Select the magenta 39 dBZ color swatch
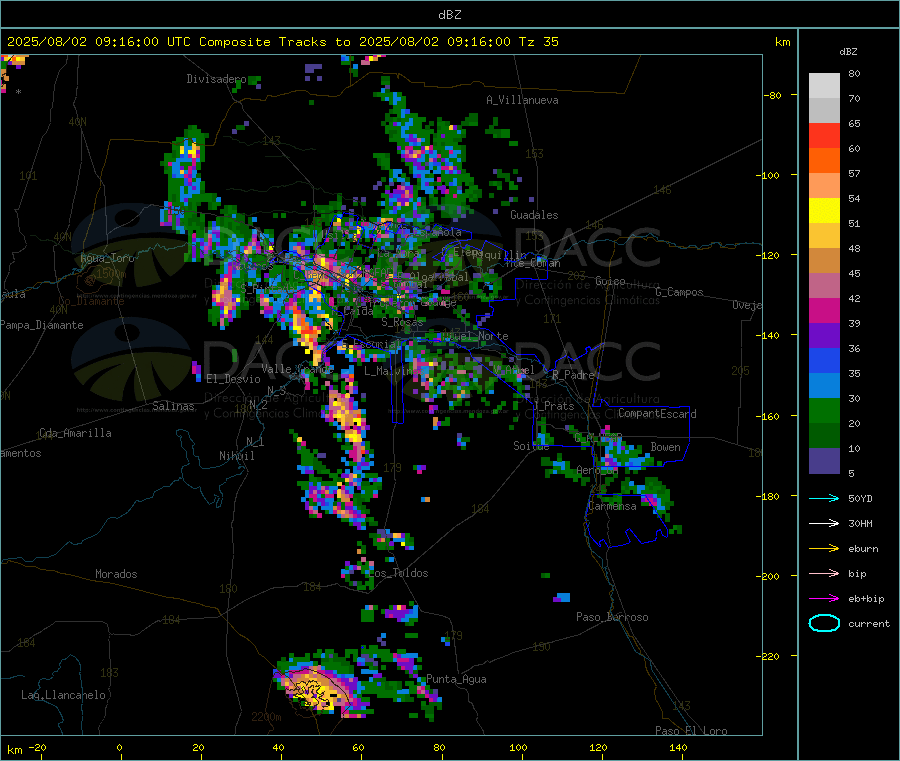The image size is (900, 761). pos(824,310)
